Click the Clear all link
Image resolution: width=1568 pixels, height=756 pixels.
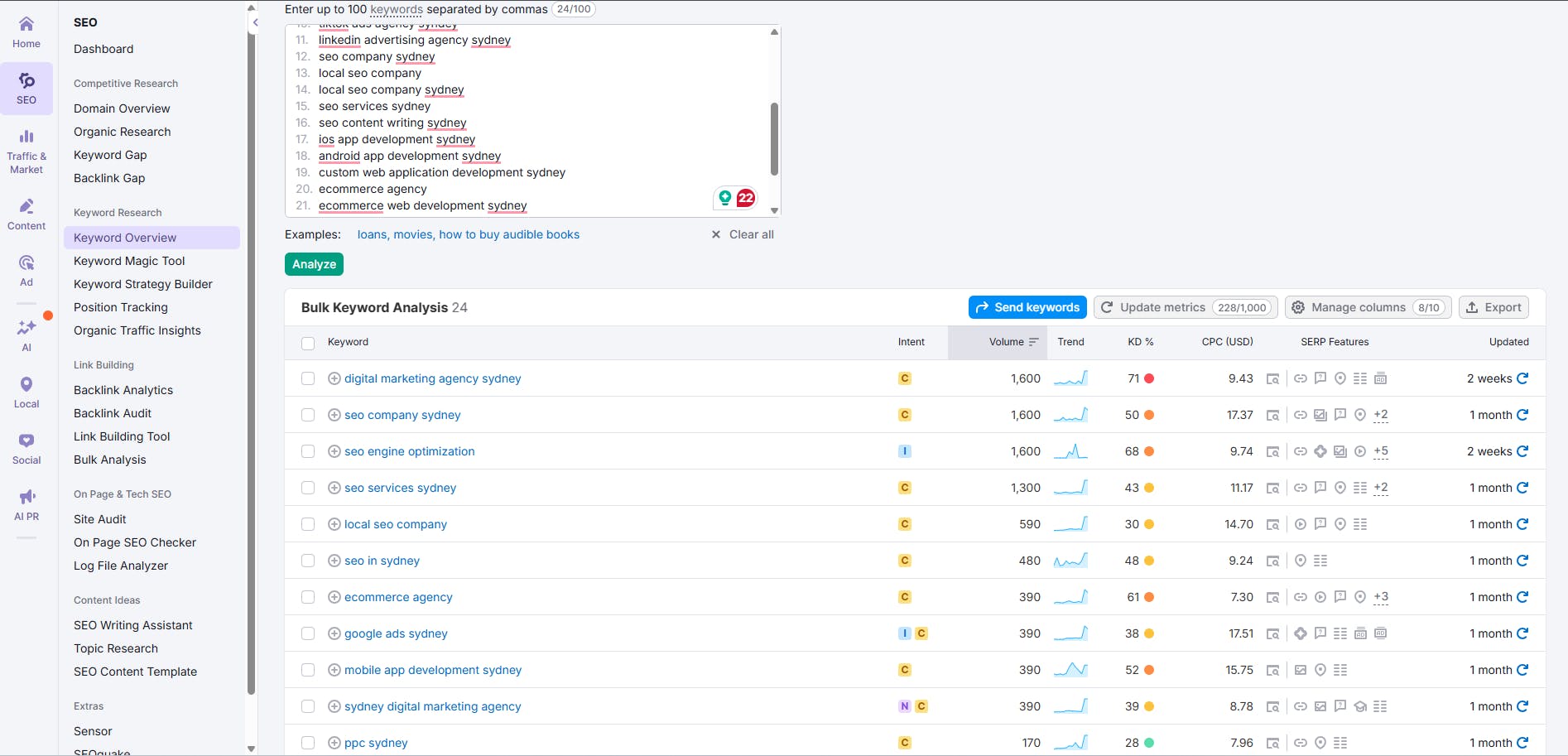[x=750, y=234]
